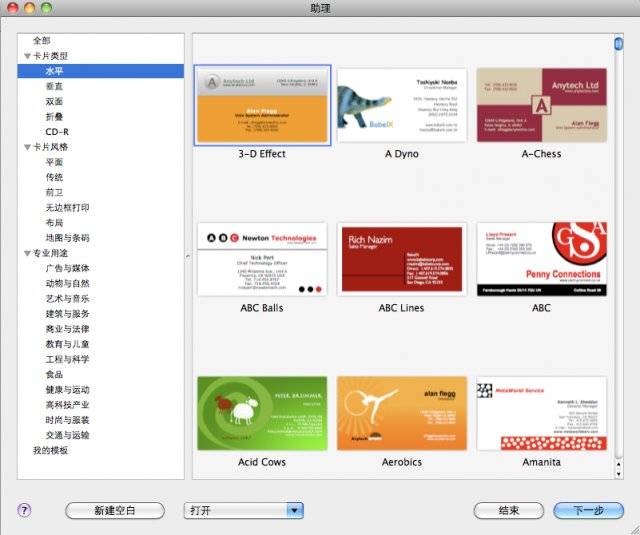Select the 3-D Effect card template
Image resolution: width=640 pixels, height=535 pixels.
[262, 106]
